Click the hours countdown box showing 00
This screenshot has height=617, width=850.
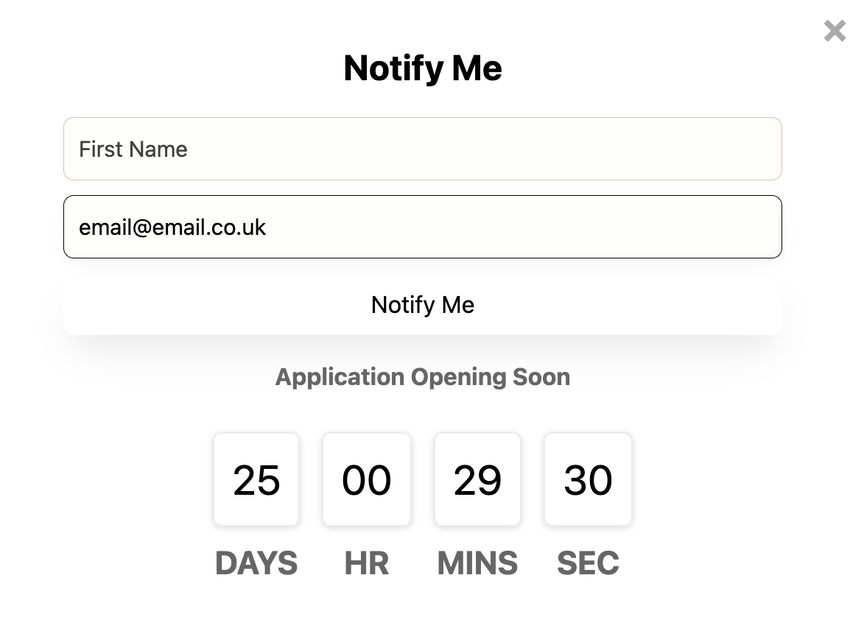(x=366, y=480)
